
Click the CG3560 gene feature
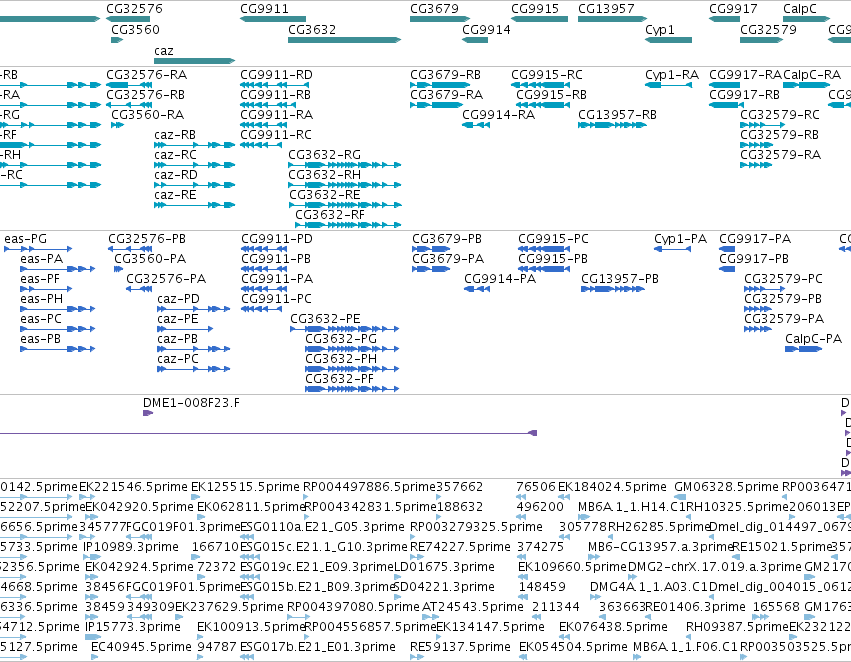pos(117,40)
